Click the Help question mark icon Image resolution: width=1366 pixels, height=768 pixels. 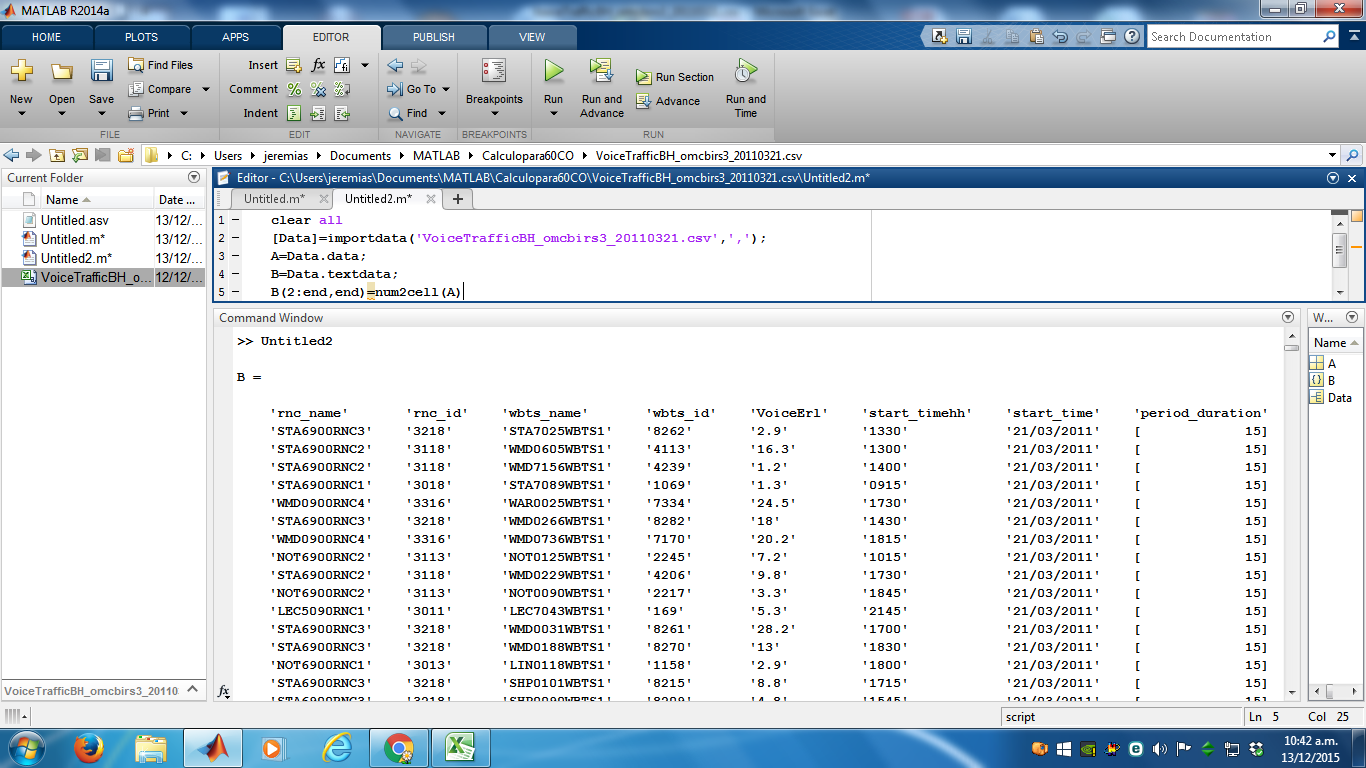[1132, 37]
